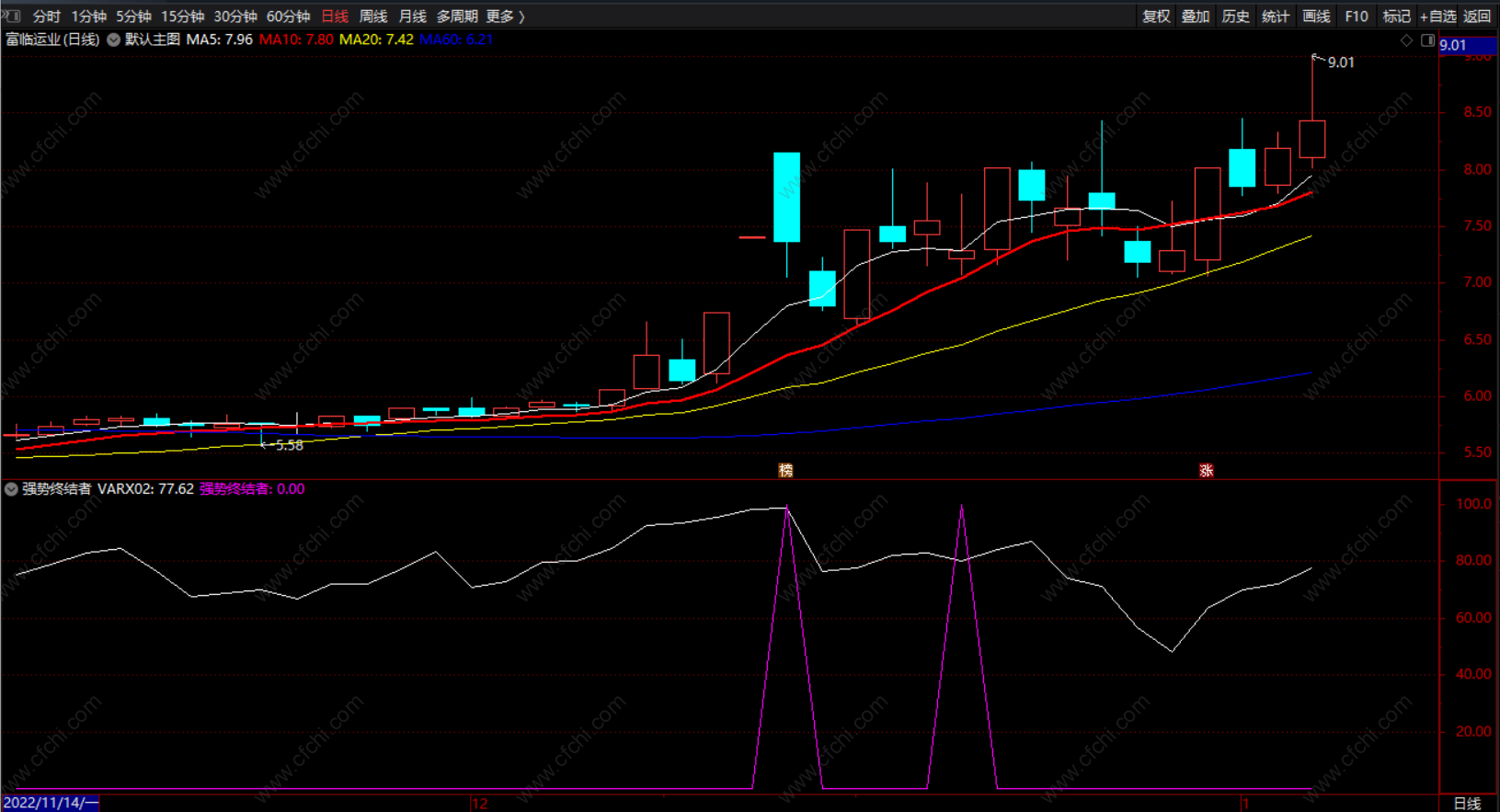
Task: Click the 复权 adjustment button
Action: (1156, 16)
